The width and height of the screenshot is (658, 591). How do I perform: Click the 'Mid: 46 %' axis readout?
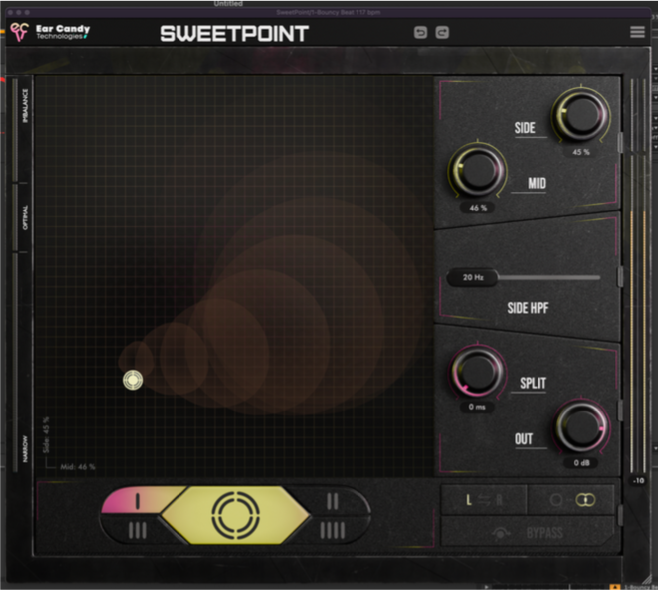click(x=78, y=466)
